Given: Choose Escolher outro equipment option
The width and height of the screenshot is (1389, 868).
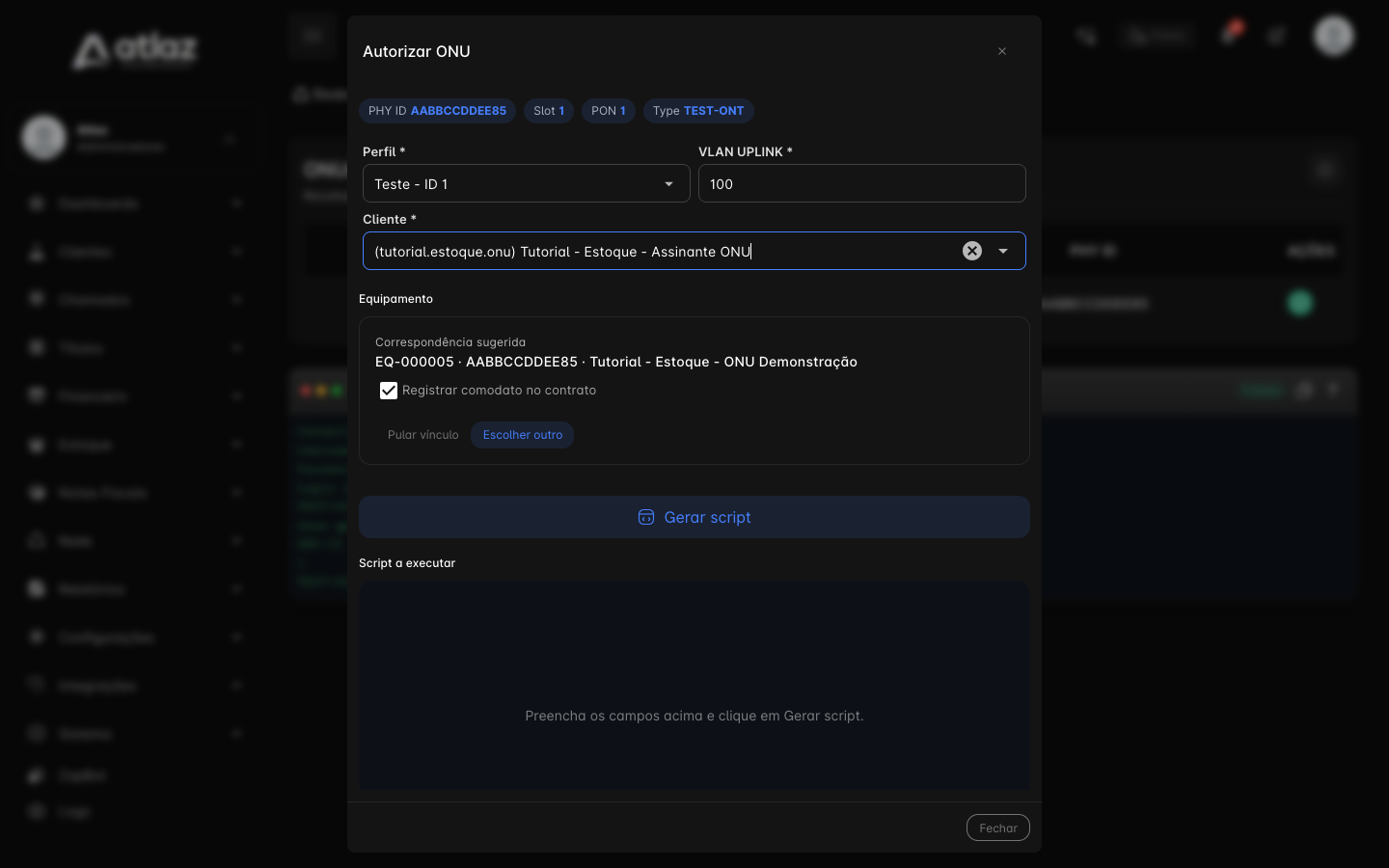Looking at the screenshot, I should pyautogui.click(x=523, y=435).
